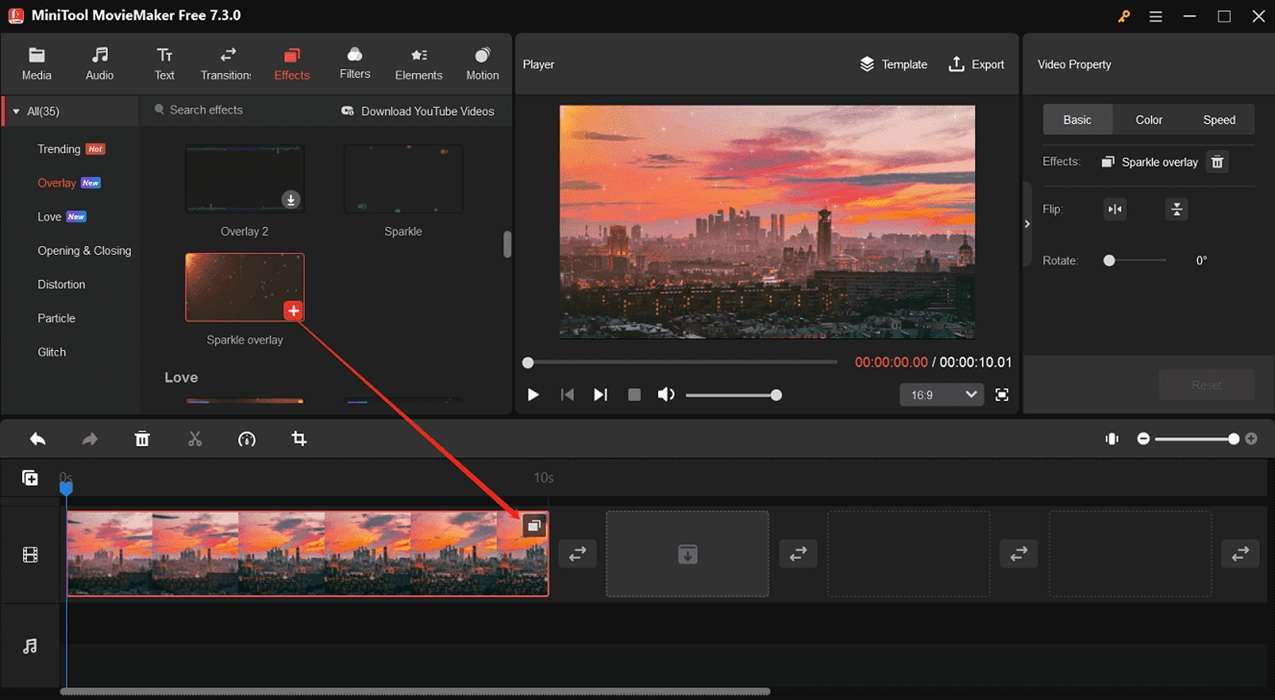Screen dimensions: 1275x700
Task: Add Sparkle overlay with plus icon
Action: 293,311
